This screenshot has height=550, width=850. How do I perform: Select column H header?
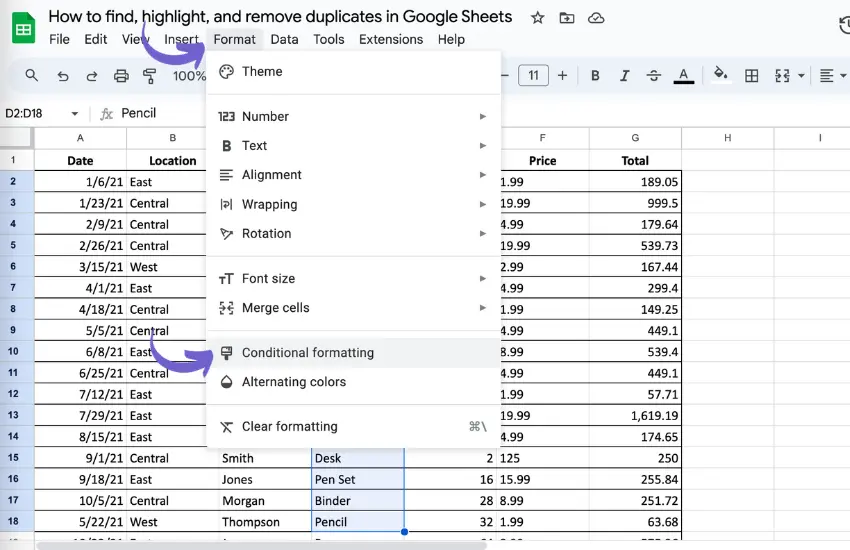pyautogui.click(x=727, y=138)
